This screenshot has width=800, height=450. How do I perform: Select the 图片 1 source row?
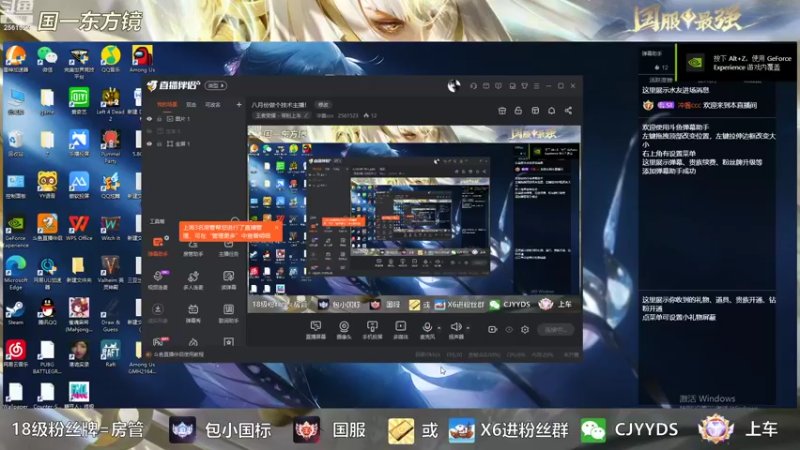(193, 119)
